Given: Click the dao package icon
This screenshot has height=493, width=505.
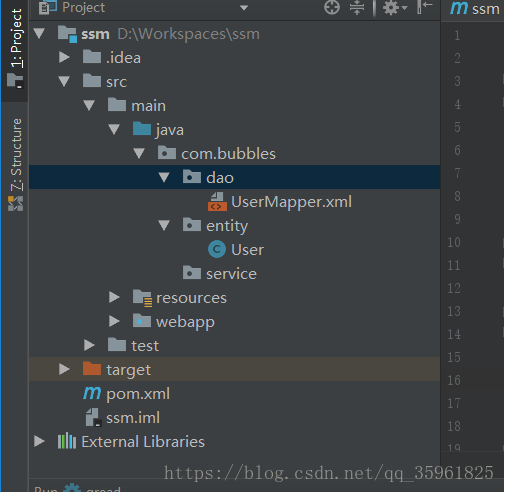Looking at the screenshot, I should point(192,177).
